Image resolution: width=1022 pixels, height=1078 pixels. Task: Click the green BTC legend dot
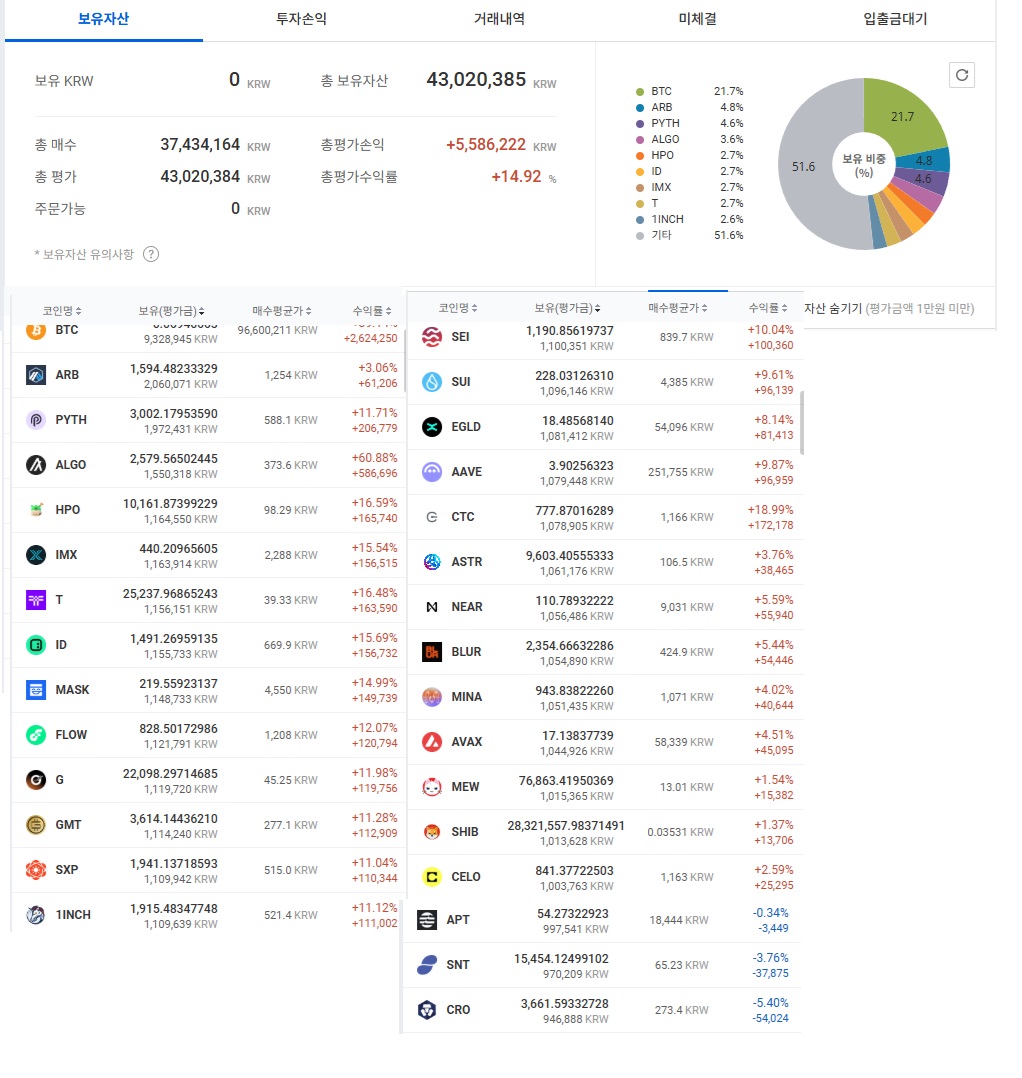click(x=640, y=91)
